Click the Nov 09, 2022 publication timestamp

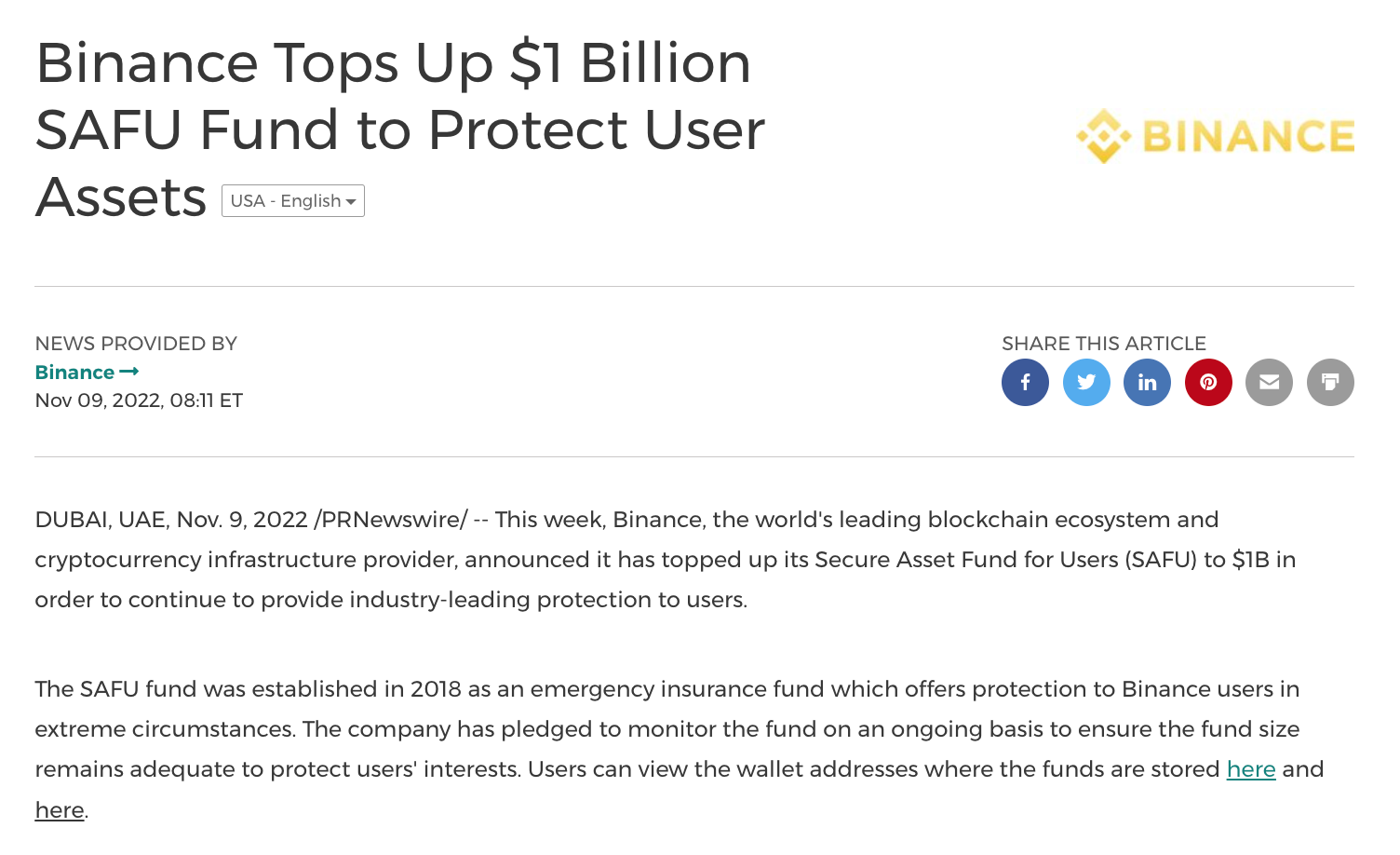coord(139,400)
